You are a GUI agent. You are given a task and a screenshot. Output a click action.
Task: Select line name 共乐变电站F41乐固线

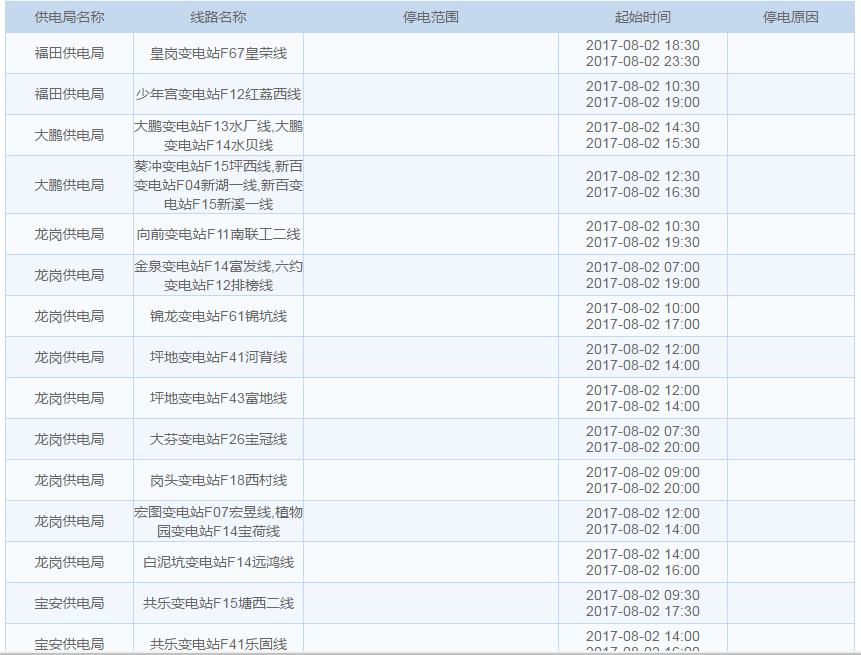pyautogui.click(x=219, y=643)
